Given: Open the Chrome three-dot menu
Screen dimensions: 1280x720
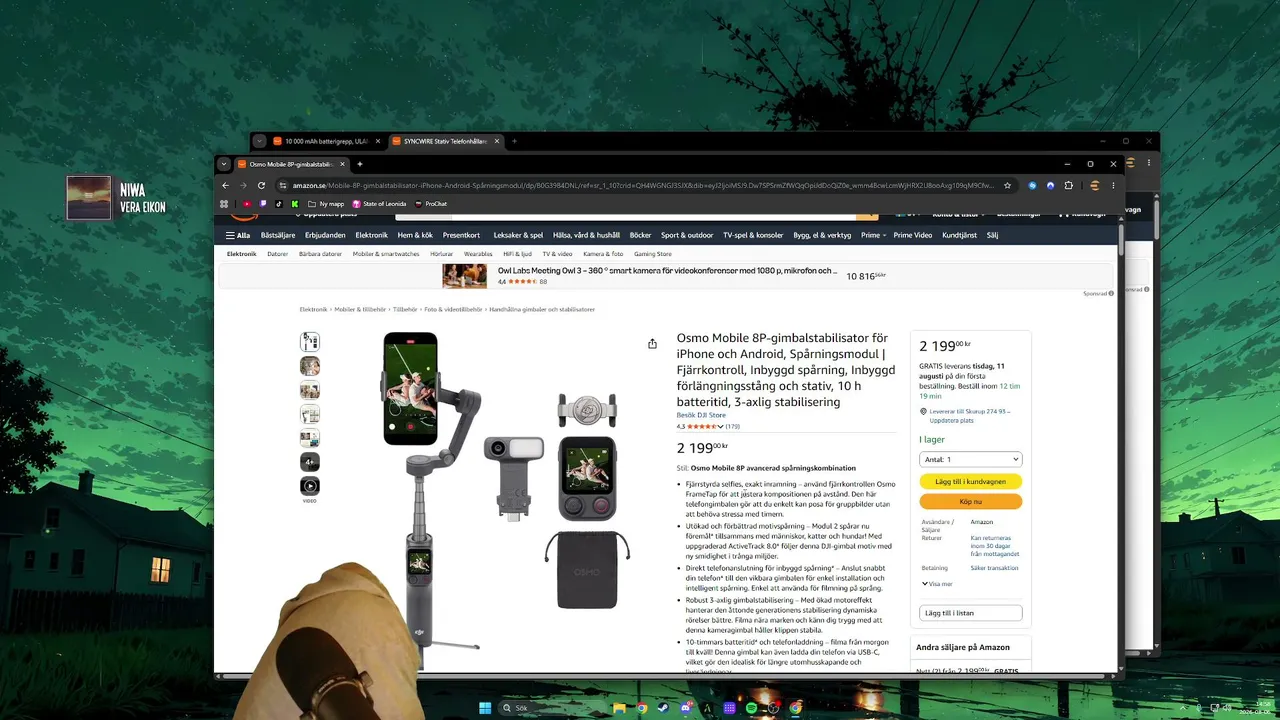Looking at the screenshot, I should point(1113,185).
